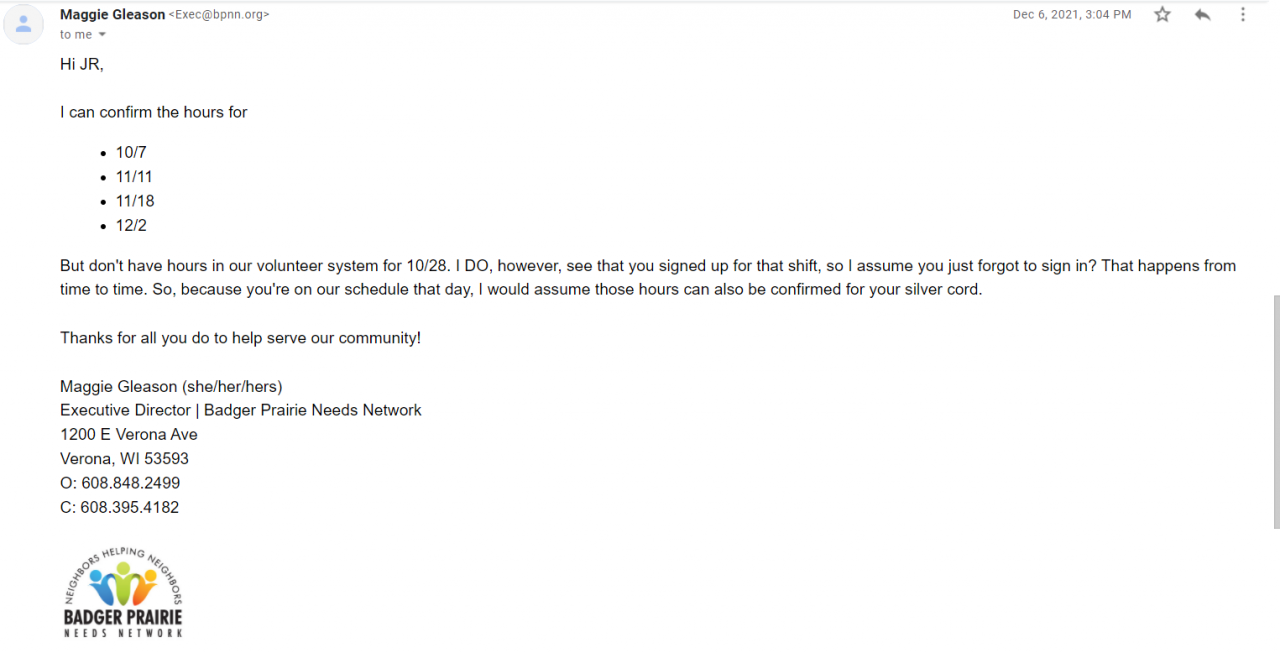Click the Verona, WI 53593 line
The image size is (1280, 653).
coord(124,459)
